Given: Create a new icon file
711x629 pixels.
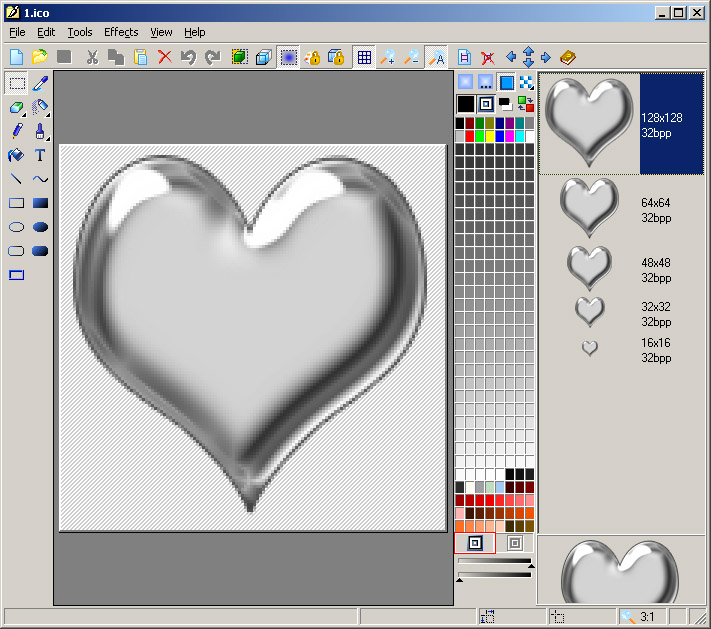Looking at the screenshot, I should (x=16, y=57).
